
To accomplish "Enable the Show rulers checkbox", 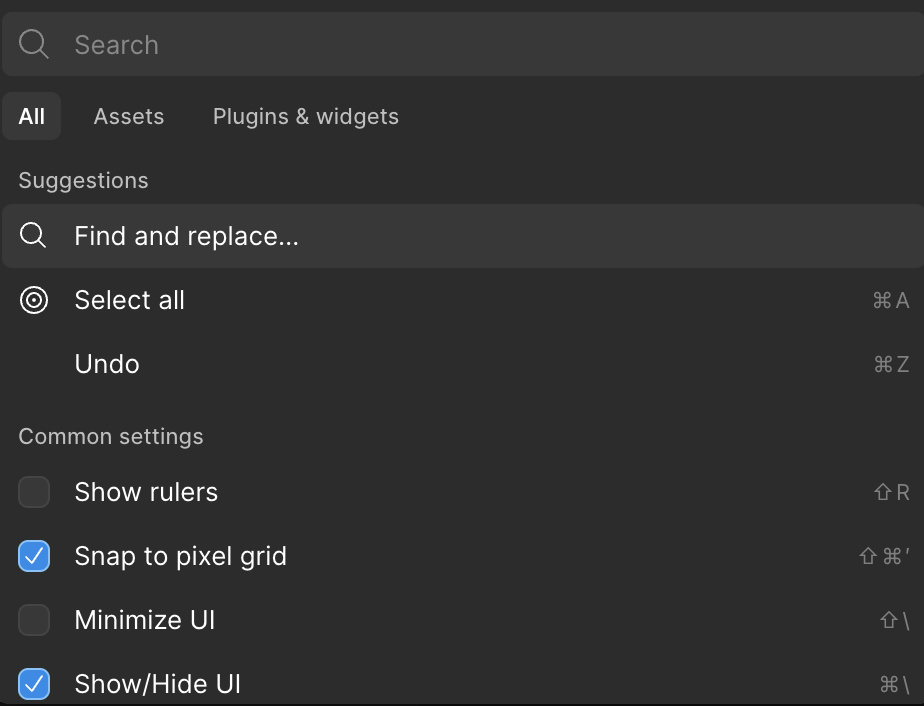I will 34,492.
